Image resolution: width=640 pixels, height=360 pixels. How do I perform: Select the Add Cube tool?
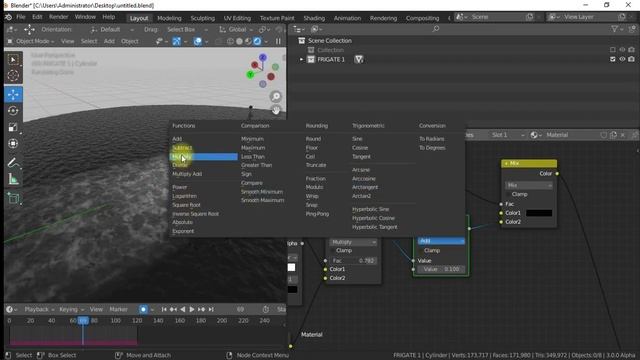click(13, 199)
